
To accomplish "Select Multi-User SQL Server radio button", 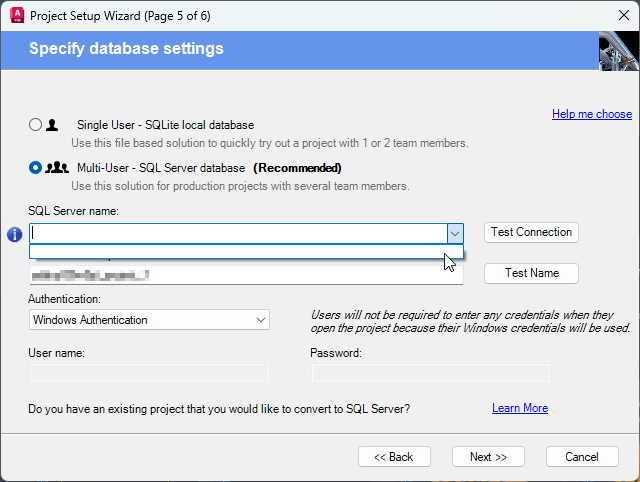I will [36, 168].
